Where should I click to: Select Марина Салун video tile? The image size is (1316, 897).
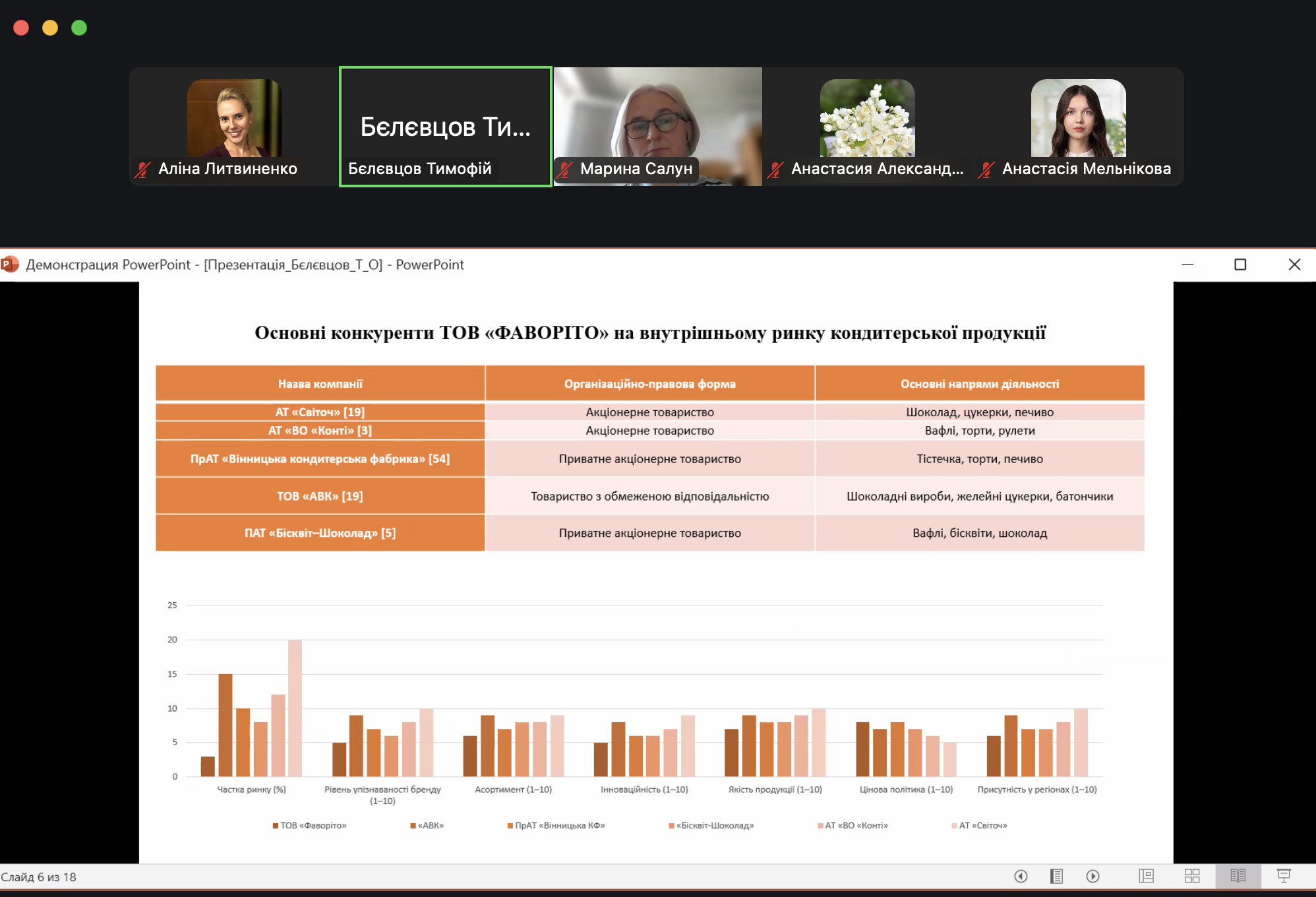(x=658, y=127)
